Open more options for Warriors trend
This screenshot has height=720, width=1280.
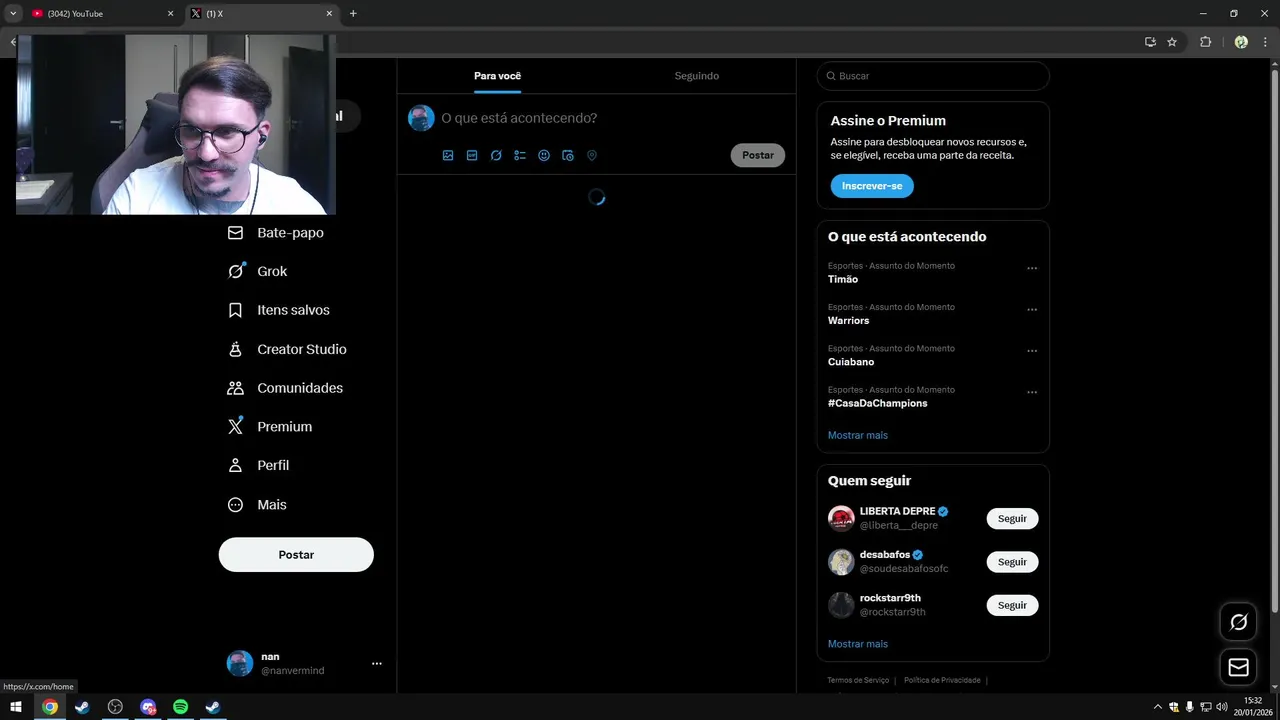tap(1032, 310)
